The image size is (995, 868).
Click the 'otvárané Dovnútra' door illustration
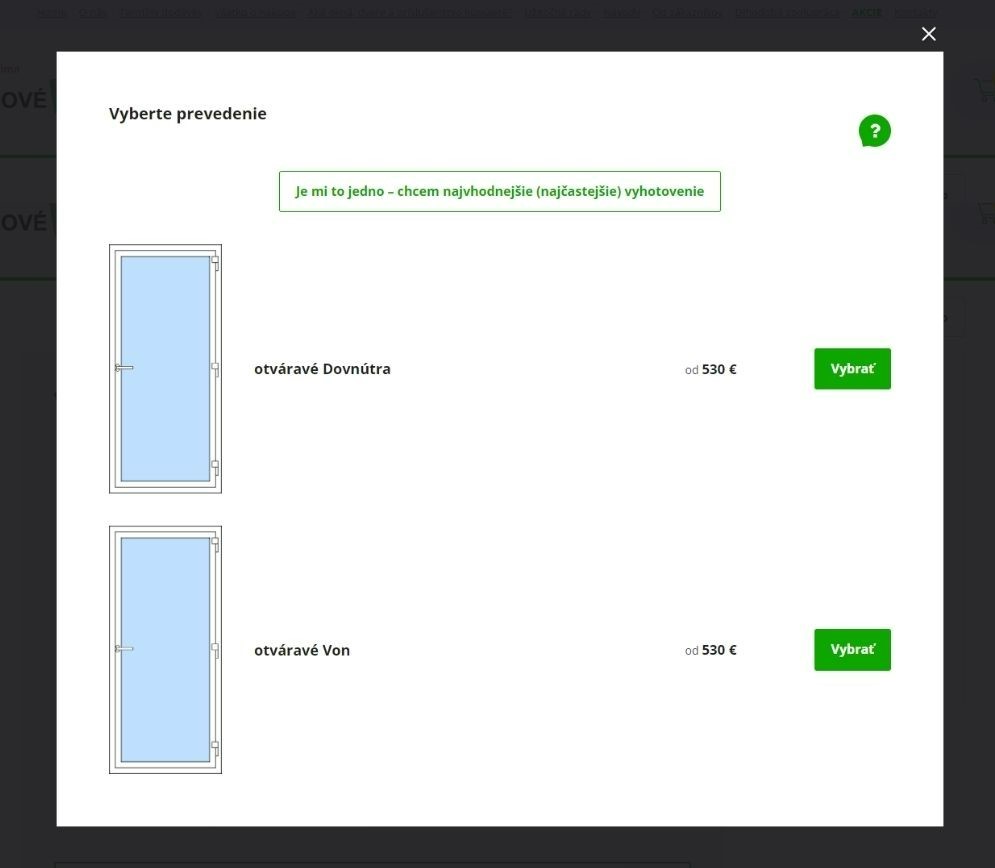(x=165, y=369)
